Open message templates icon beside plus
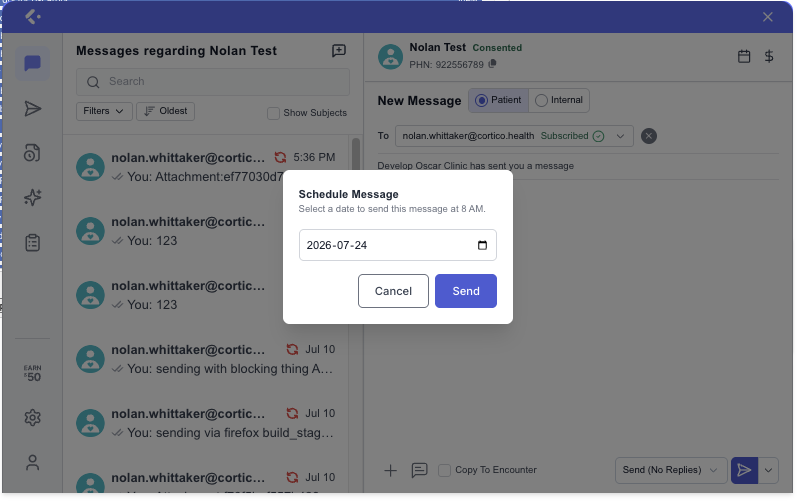The width and height of the screenshot is (802, 503). [x=419, y=470]
